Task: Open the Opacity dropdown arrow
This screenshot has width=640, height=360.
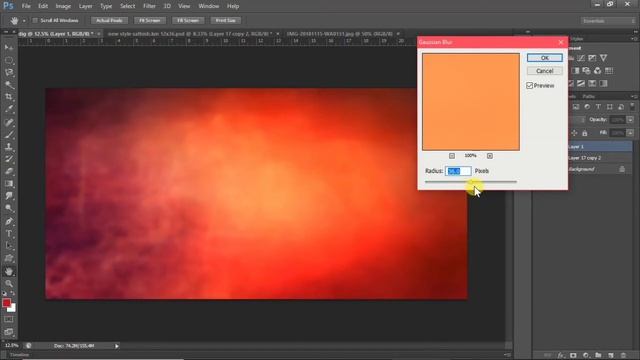Action: point(630,120)
